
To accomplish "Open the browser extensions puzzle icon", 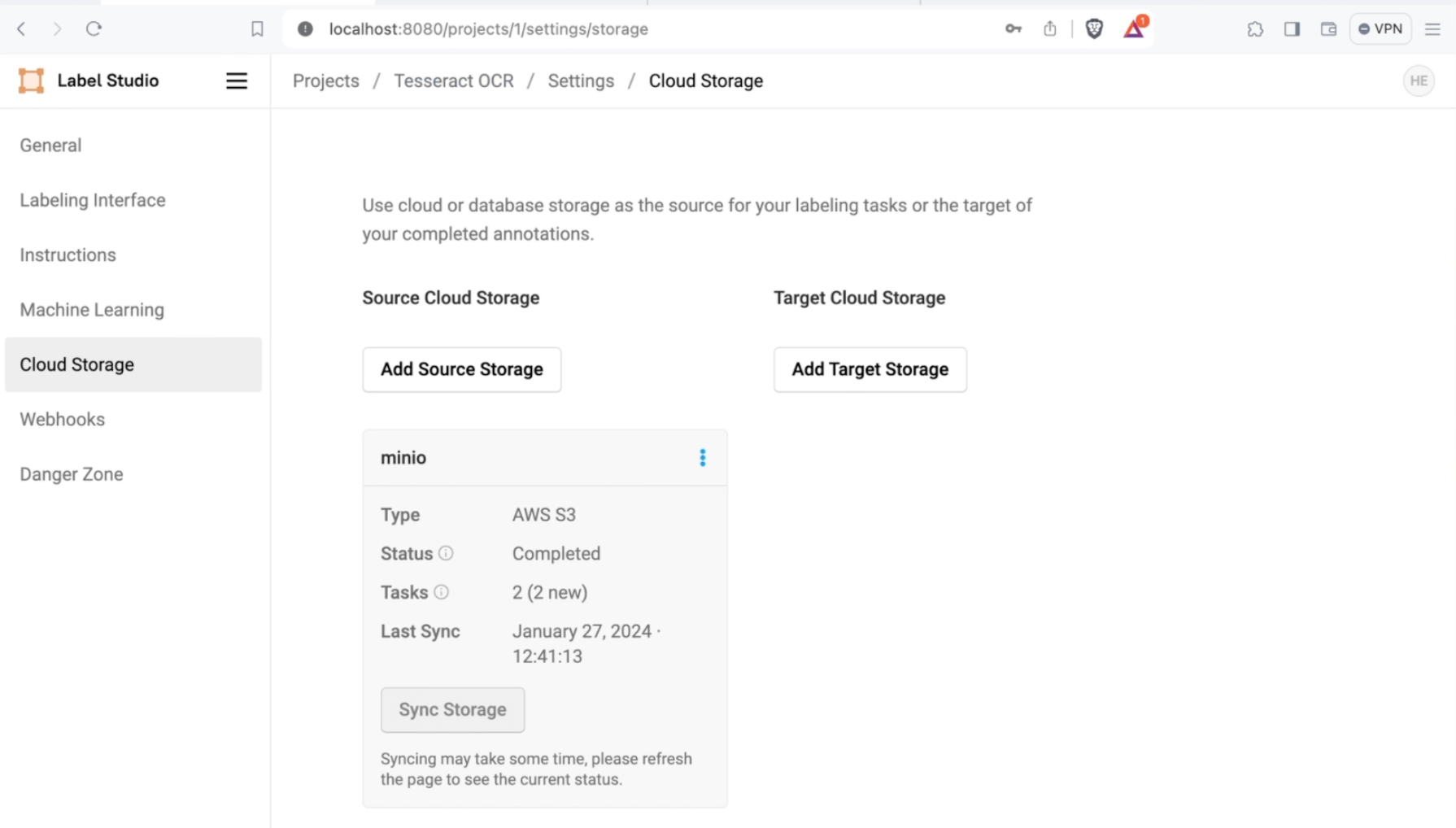I will coord(1255,29).
